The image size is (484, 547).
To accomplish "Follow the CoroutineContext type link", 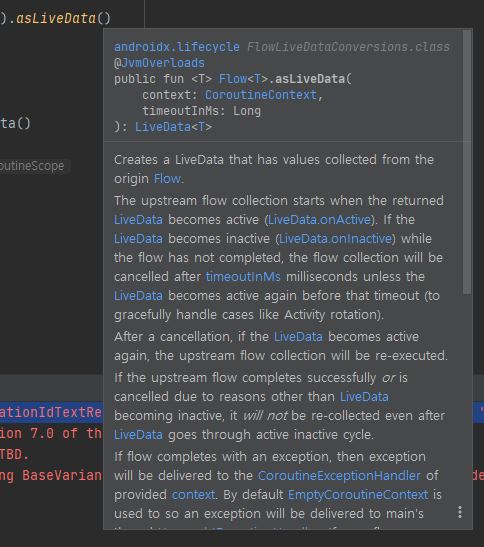I will pos(261,95).
